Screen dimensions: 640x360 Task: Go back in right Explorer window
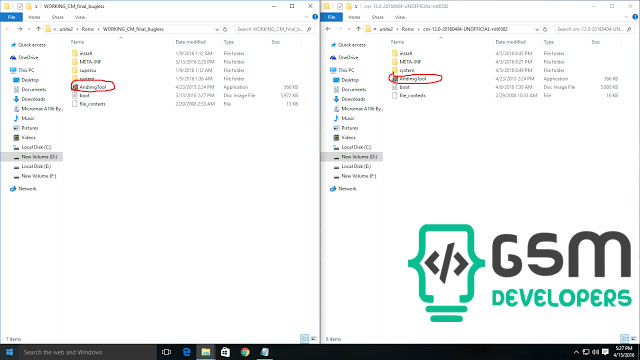[x=329, y=29]
